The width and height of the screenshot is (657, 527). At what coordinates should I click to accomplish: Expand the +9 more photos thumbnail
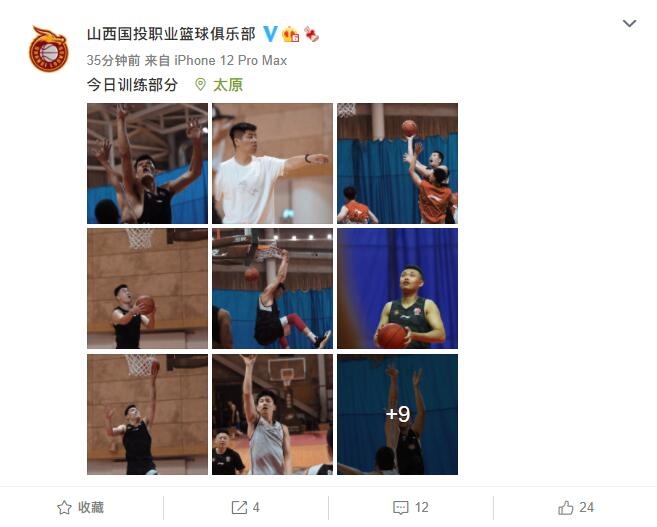tap(397, 414)
